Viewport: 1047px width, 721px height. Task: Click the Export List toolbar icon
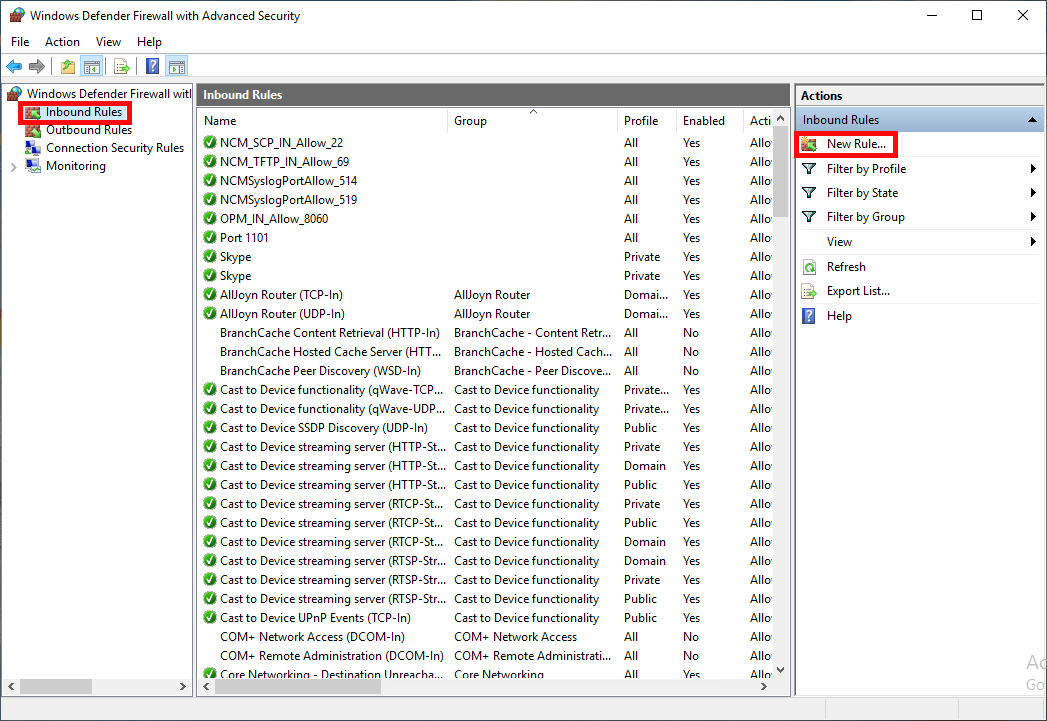(122, 66)
